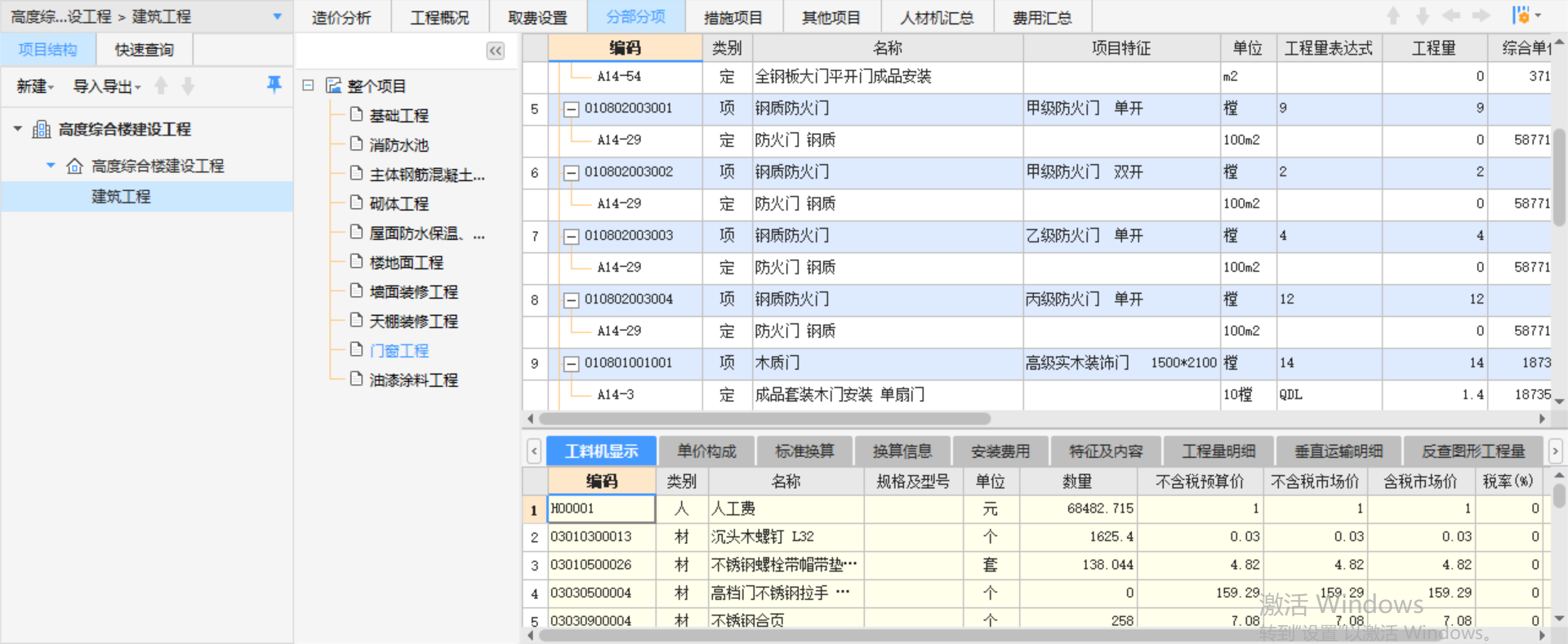Collapse row 010802003002 钢质防火门
The image size is (1568, 644).
(x=572, y=172)
